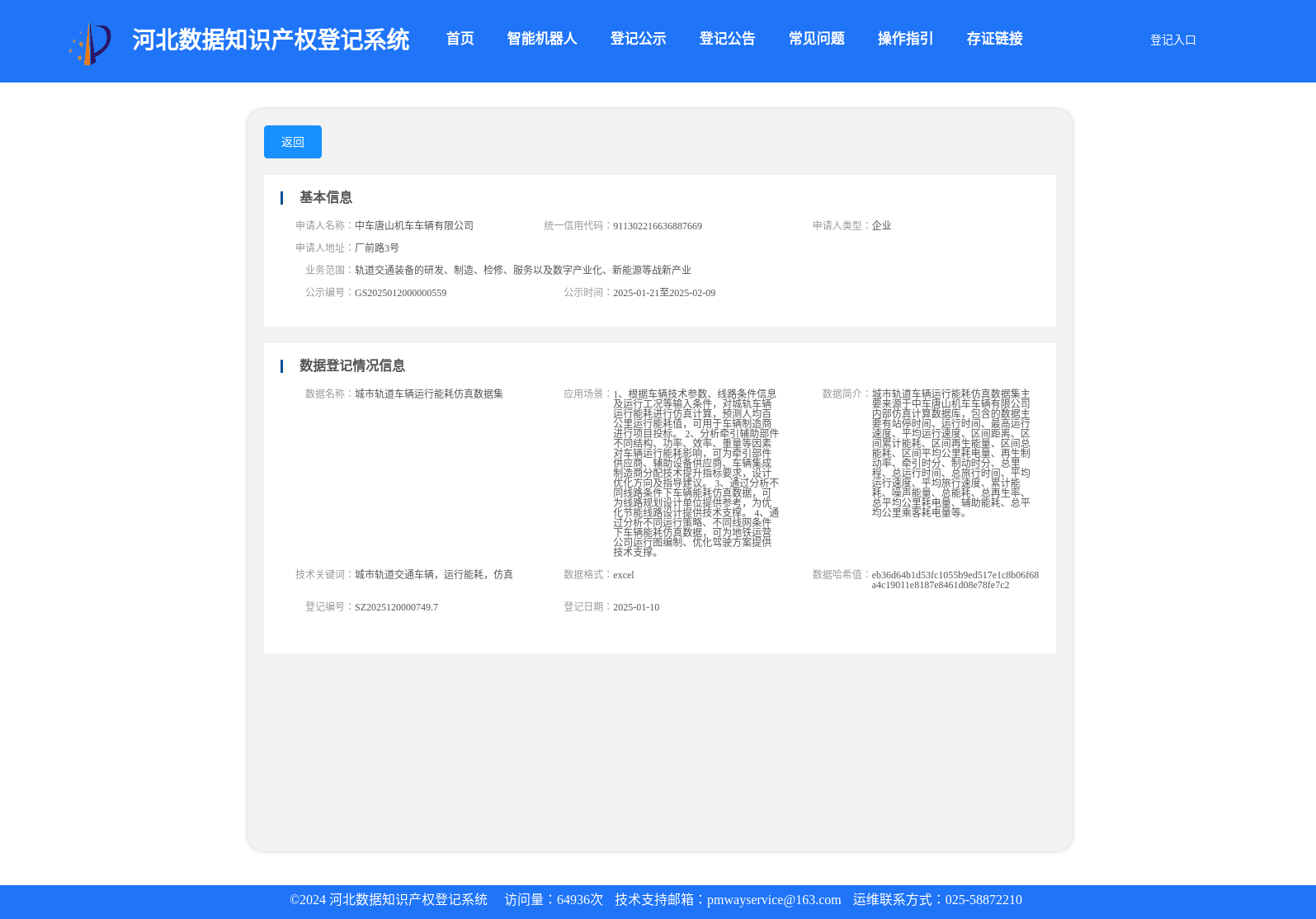Click the 基本信息 section heading
The width and height of the screenshot is (1316, 919).
pos(326,197)
